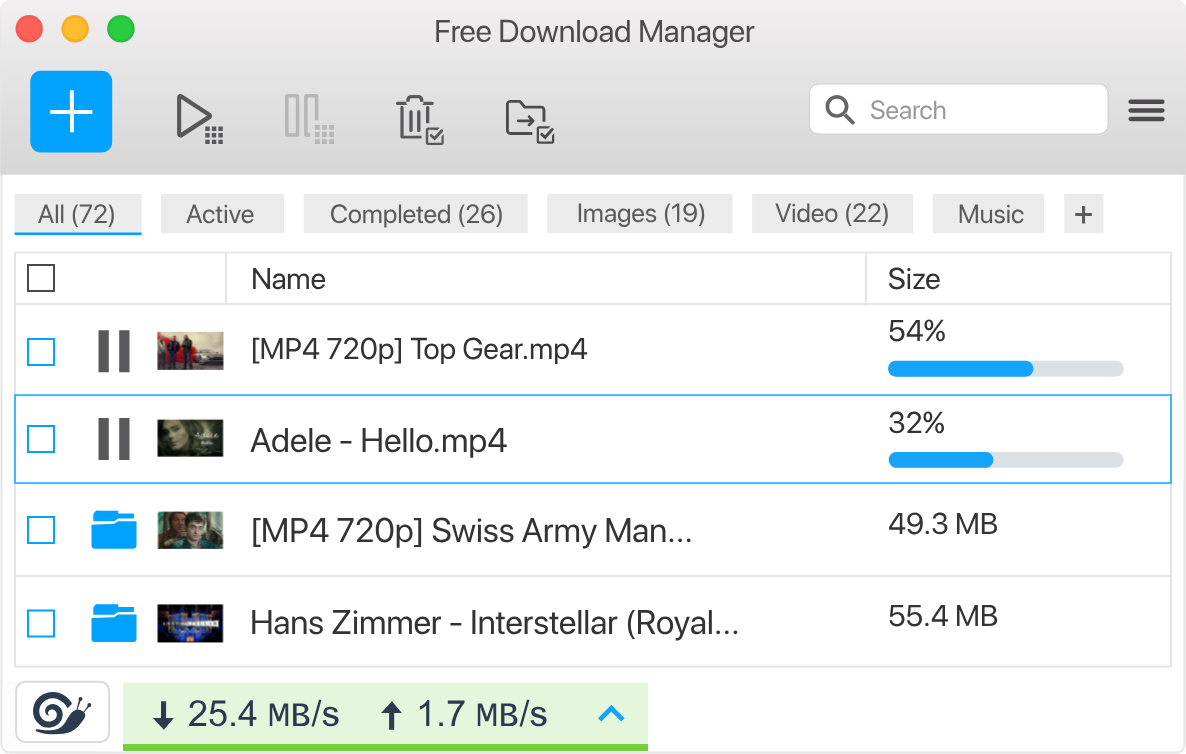Click the blue add download button

[x=71, y=112]
